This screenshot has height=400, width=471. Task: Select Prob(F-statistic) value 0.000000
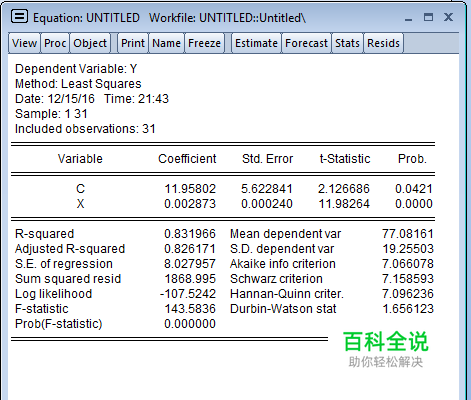pos(190,324)
